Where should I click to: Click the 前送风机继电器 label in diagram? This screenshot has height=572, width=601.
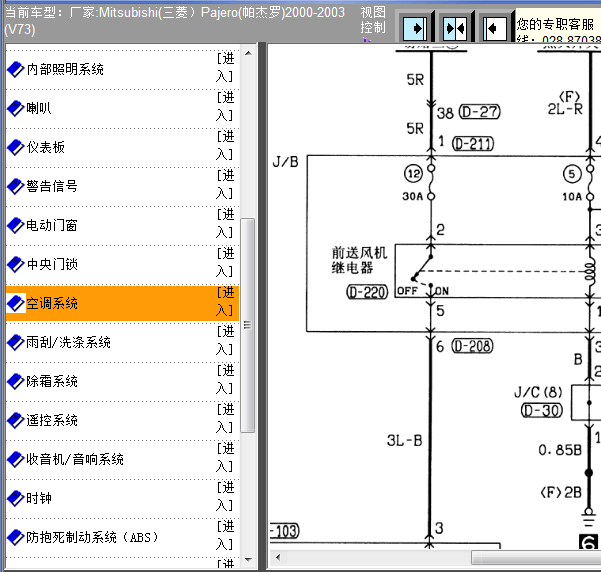[360, 260]
